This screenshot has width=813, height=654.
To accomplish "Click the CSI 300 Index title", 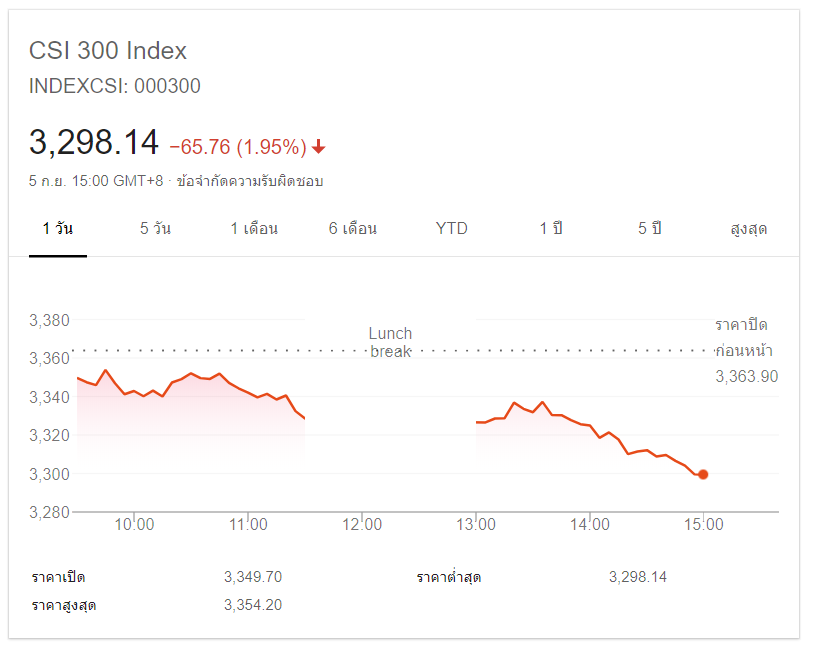I will click(108, 51).
